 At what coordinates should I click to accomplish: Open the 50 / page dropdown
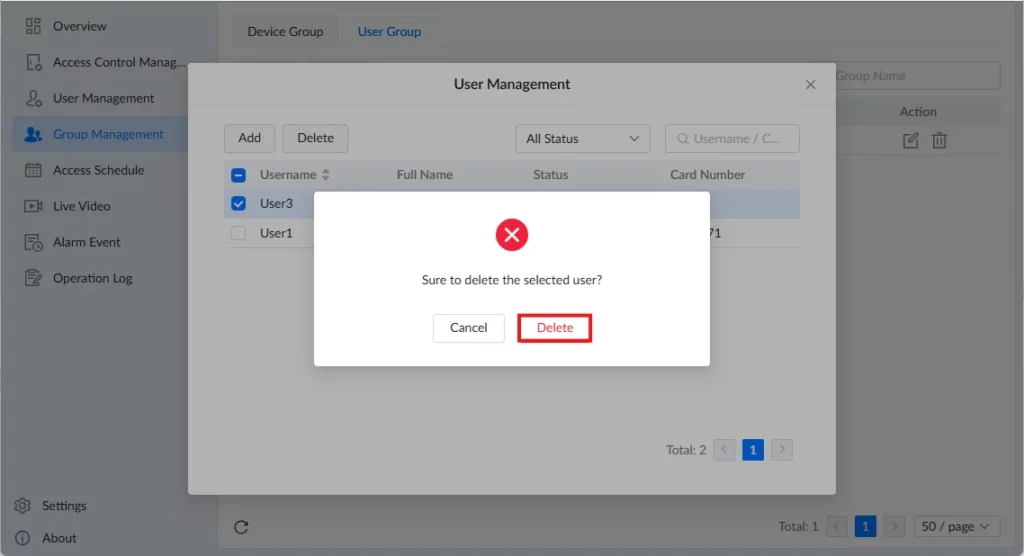[x=956, y=527]
